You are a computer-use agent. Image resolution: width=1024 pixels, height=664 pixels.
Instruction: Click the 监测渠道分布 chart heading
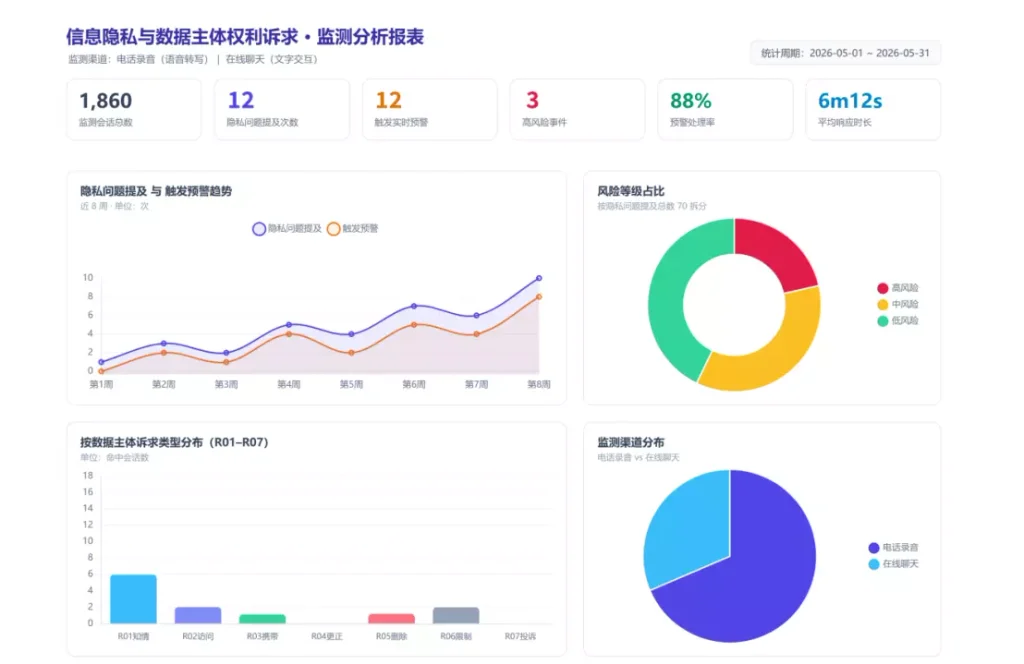point(631,443)
